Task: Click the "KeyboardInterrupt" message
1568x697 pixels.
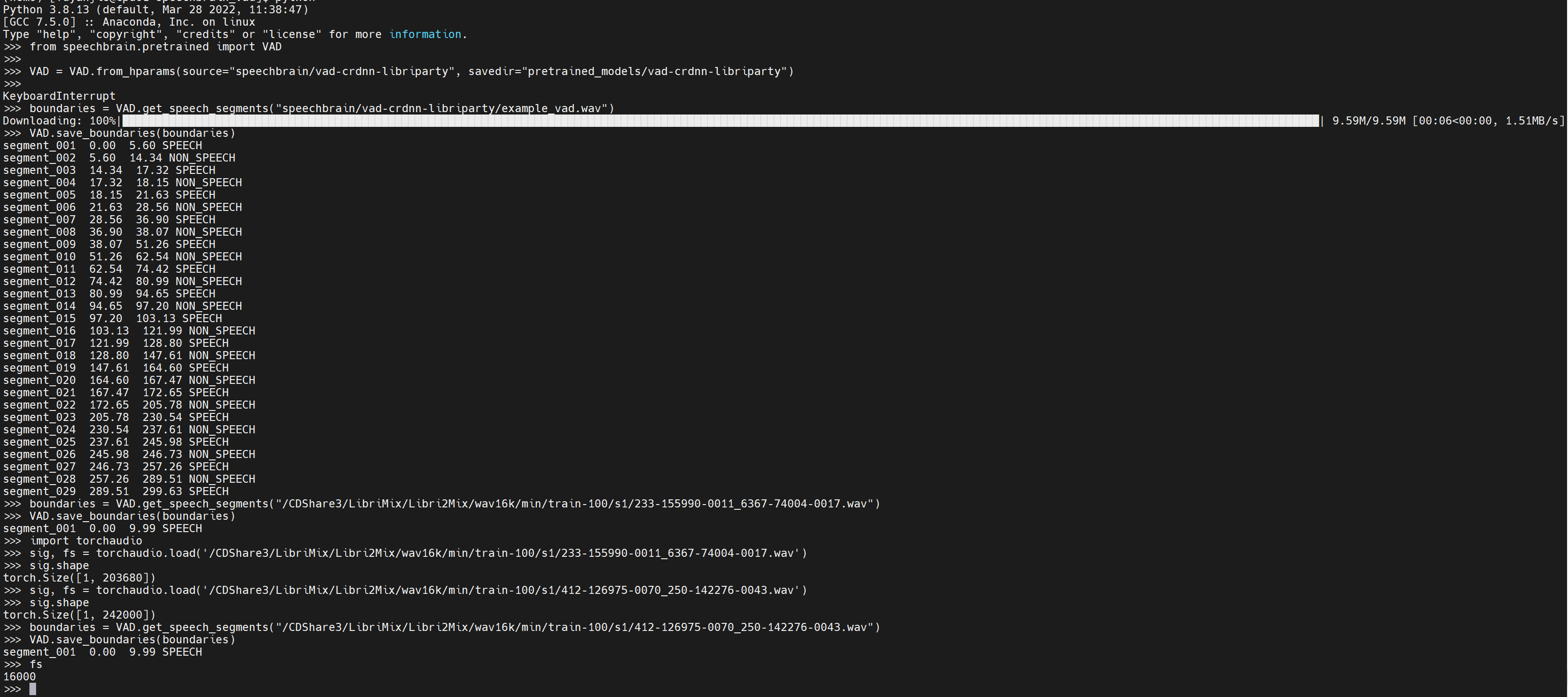Action: [x=59, y=96]
